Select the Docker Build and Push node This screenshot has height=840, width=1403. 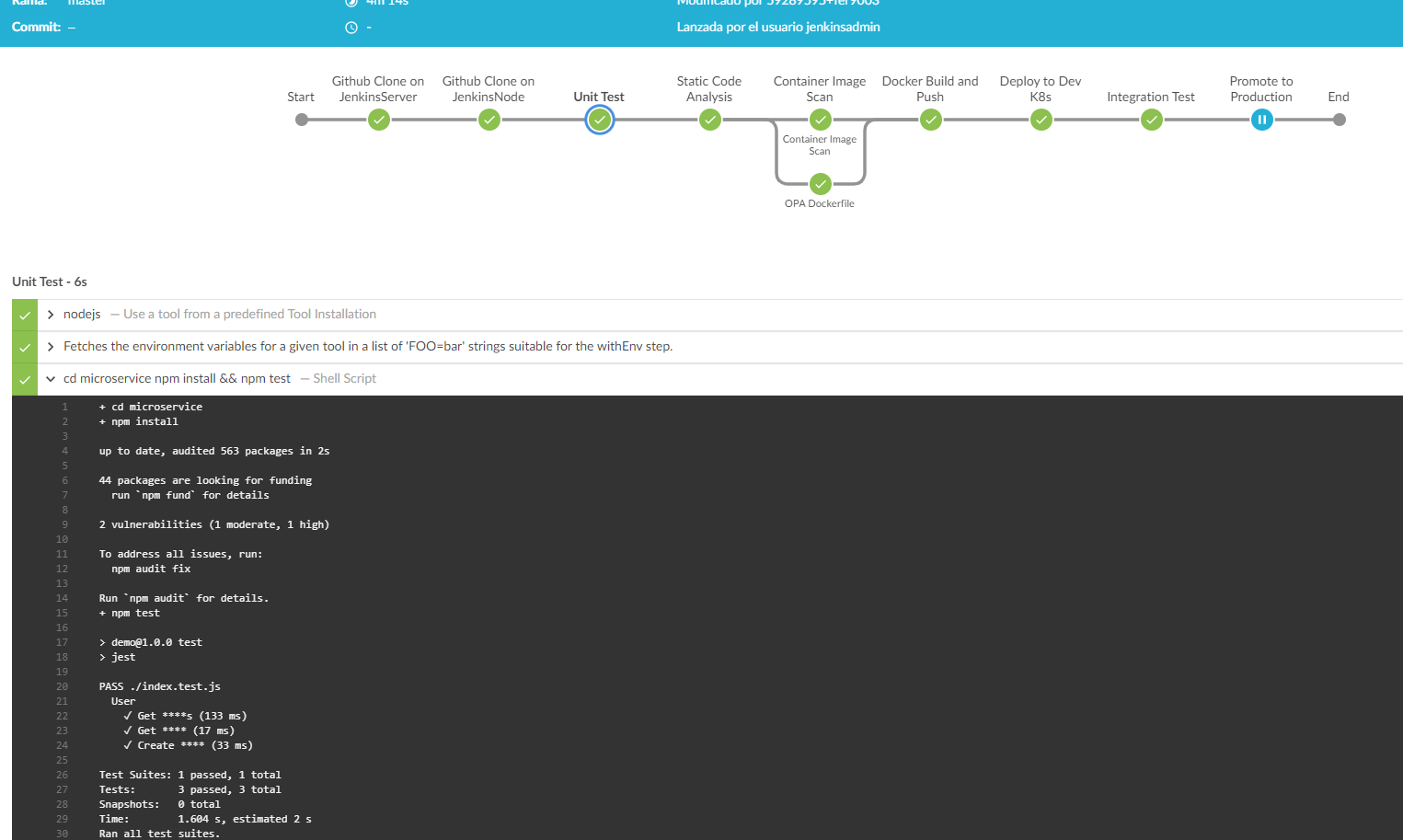click(930, 120)
